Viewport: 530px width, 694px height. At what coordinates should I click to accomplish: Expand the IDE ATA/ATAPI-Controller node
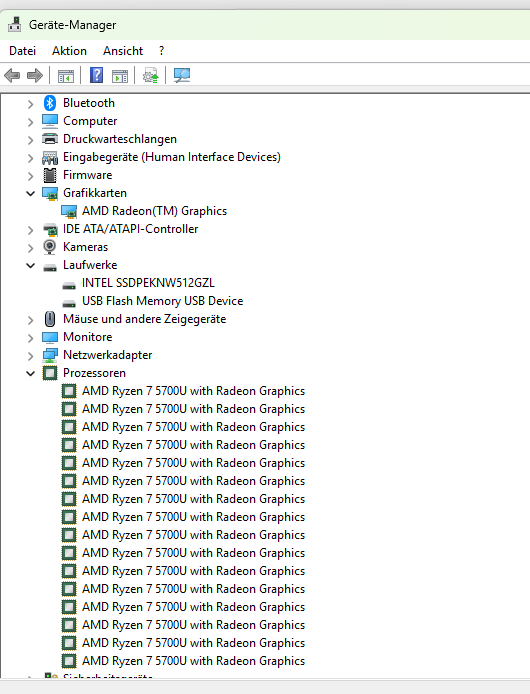coord(30,230)
